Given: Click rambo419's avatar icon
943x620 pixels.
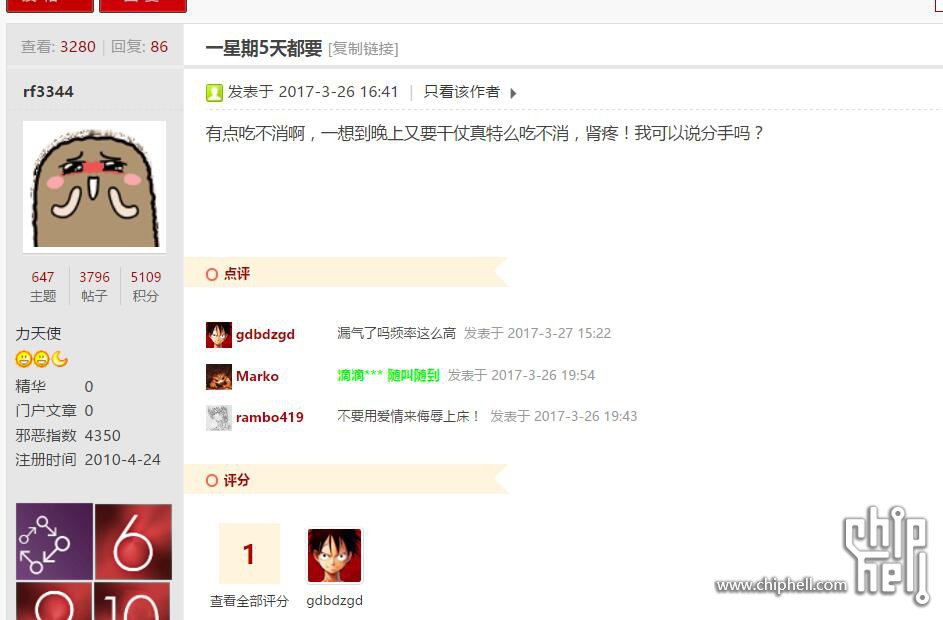Looking at the screenshot, I should tap(218, 417).
